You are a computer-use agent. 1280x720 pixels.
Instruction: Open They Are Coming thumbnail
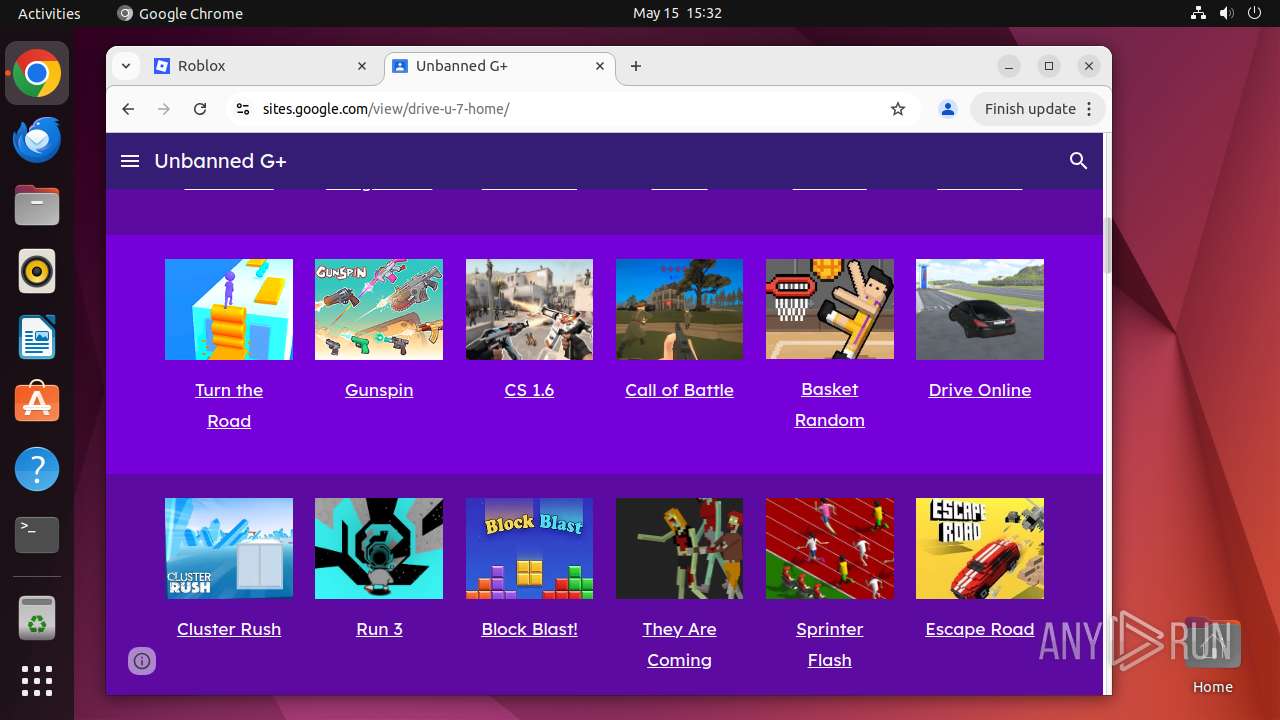679,549
